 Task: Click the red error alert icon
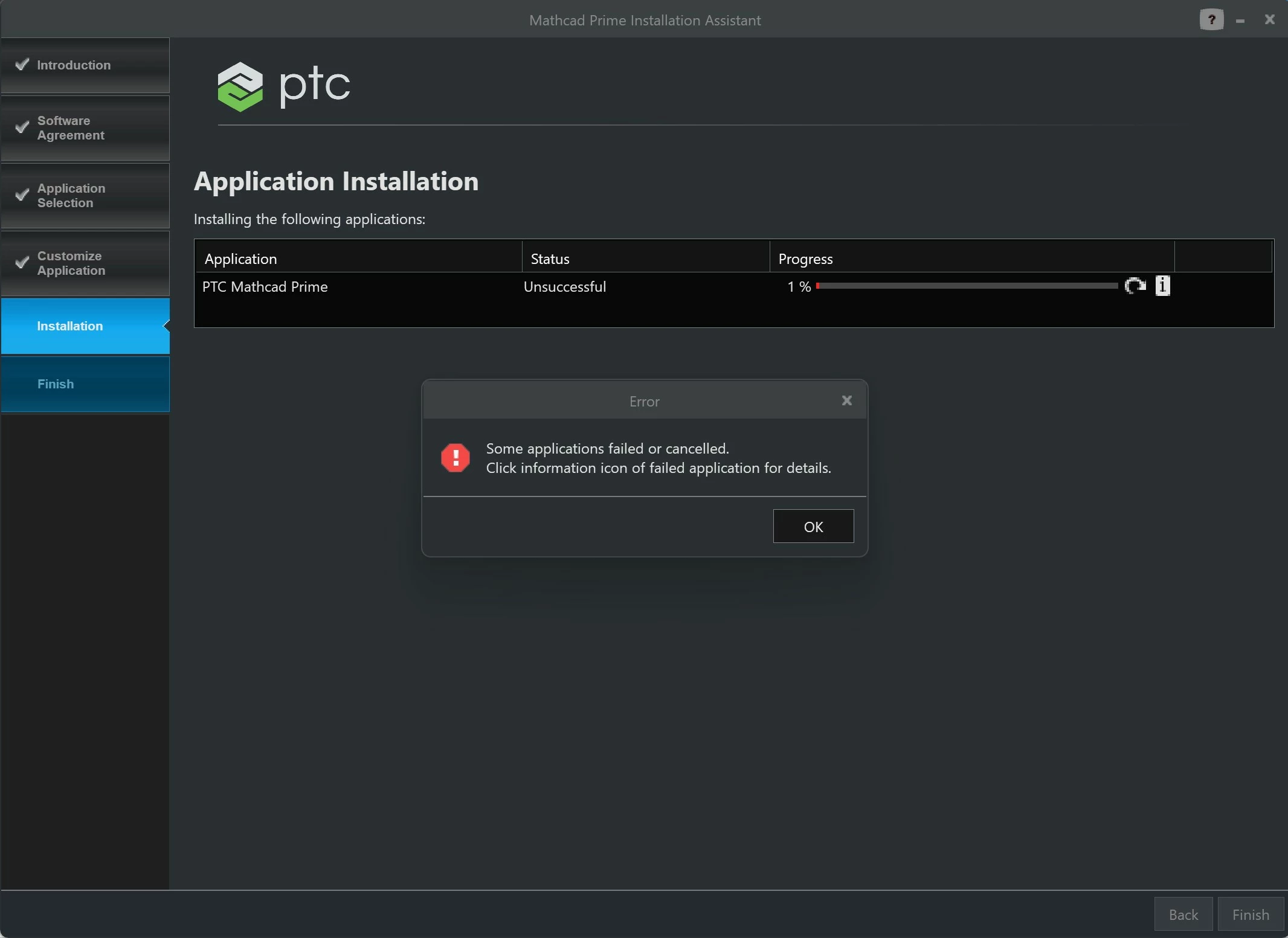(x=455, y=458)
